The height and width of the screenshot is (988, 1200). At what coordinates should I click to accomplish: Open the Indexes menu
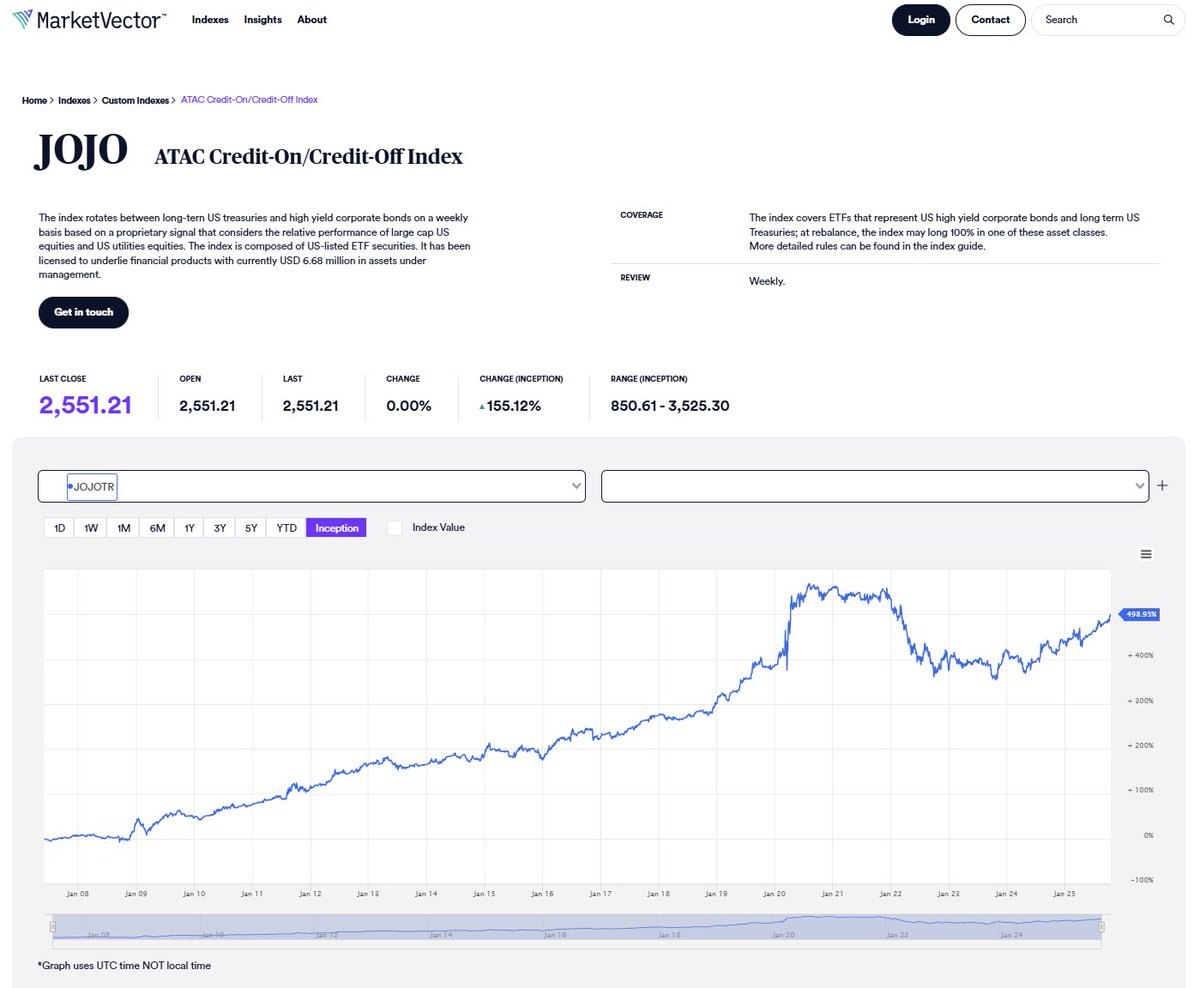[210, 20]
